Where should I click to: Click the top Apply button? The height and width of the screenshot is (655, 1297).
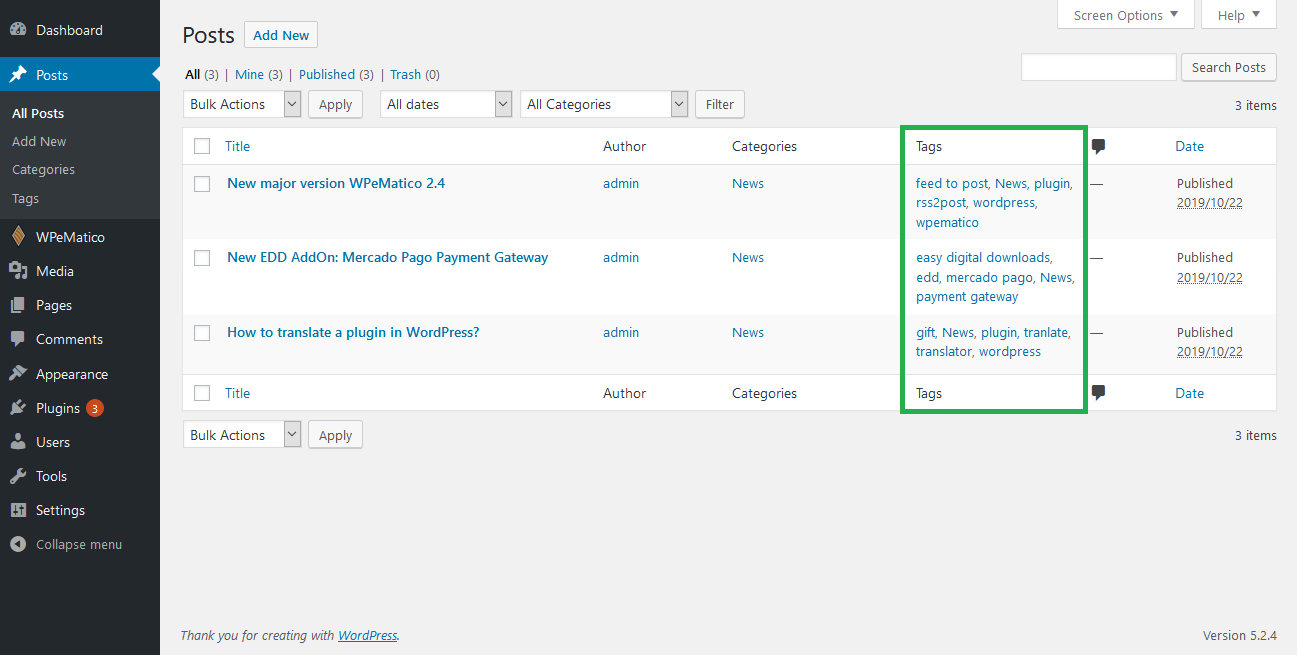[x=335, y=104]
